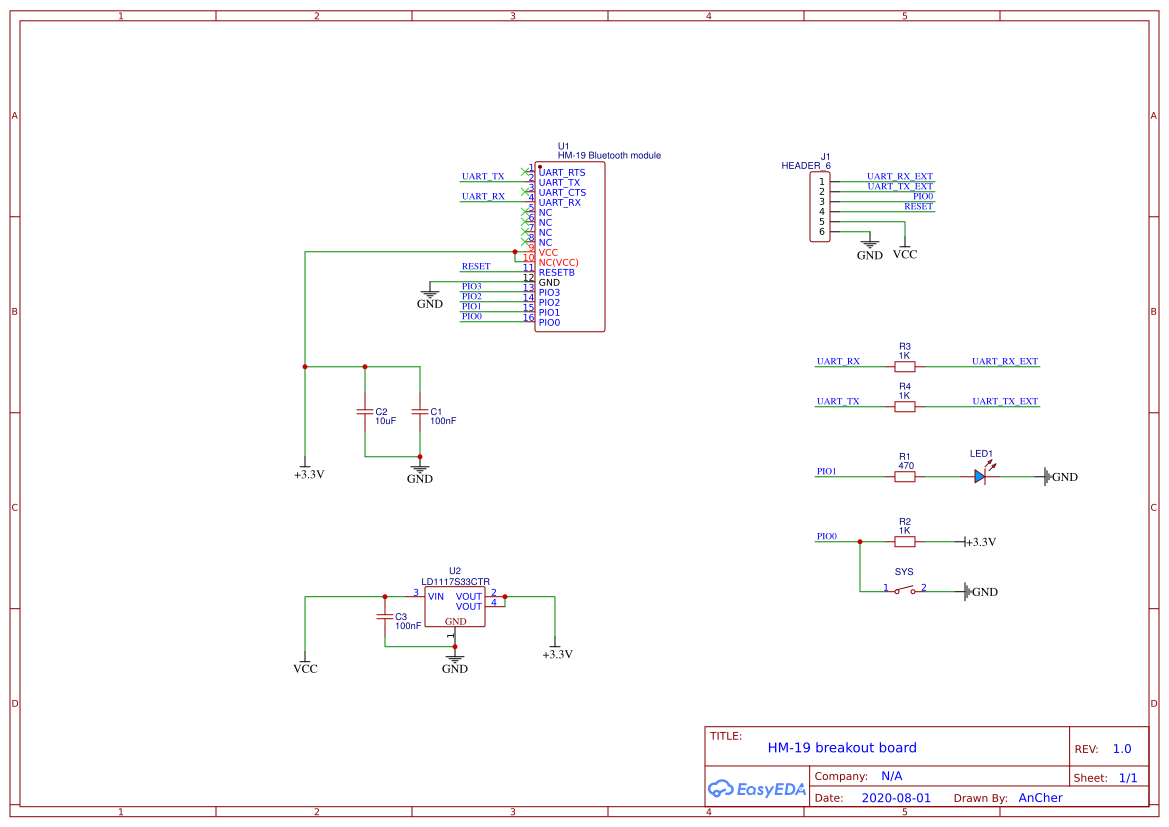
Task: Click the UART_RX_EXT net label at J1
Action: 899,177
